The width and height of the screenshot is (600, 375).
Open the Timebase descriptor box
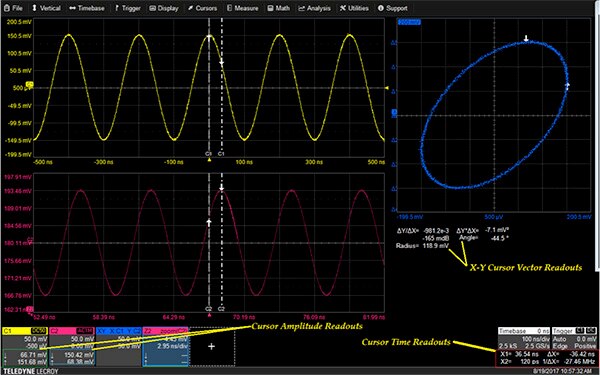(524, 339)
